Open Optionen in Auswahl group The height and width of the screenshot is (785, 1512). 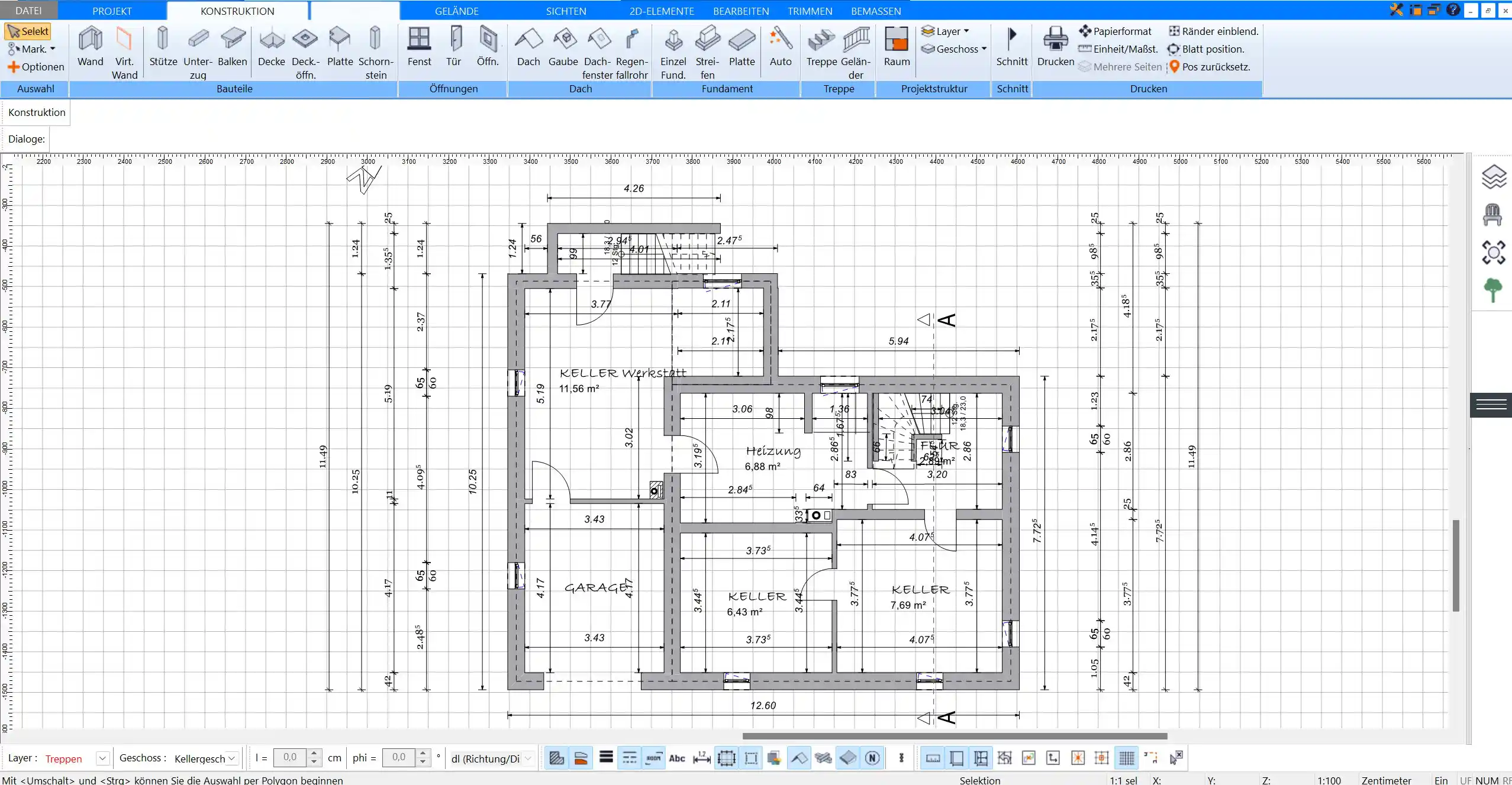(x=36, y=67)
